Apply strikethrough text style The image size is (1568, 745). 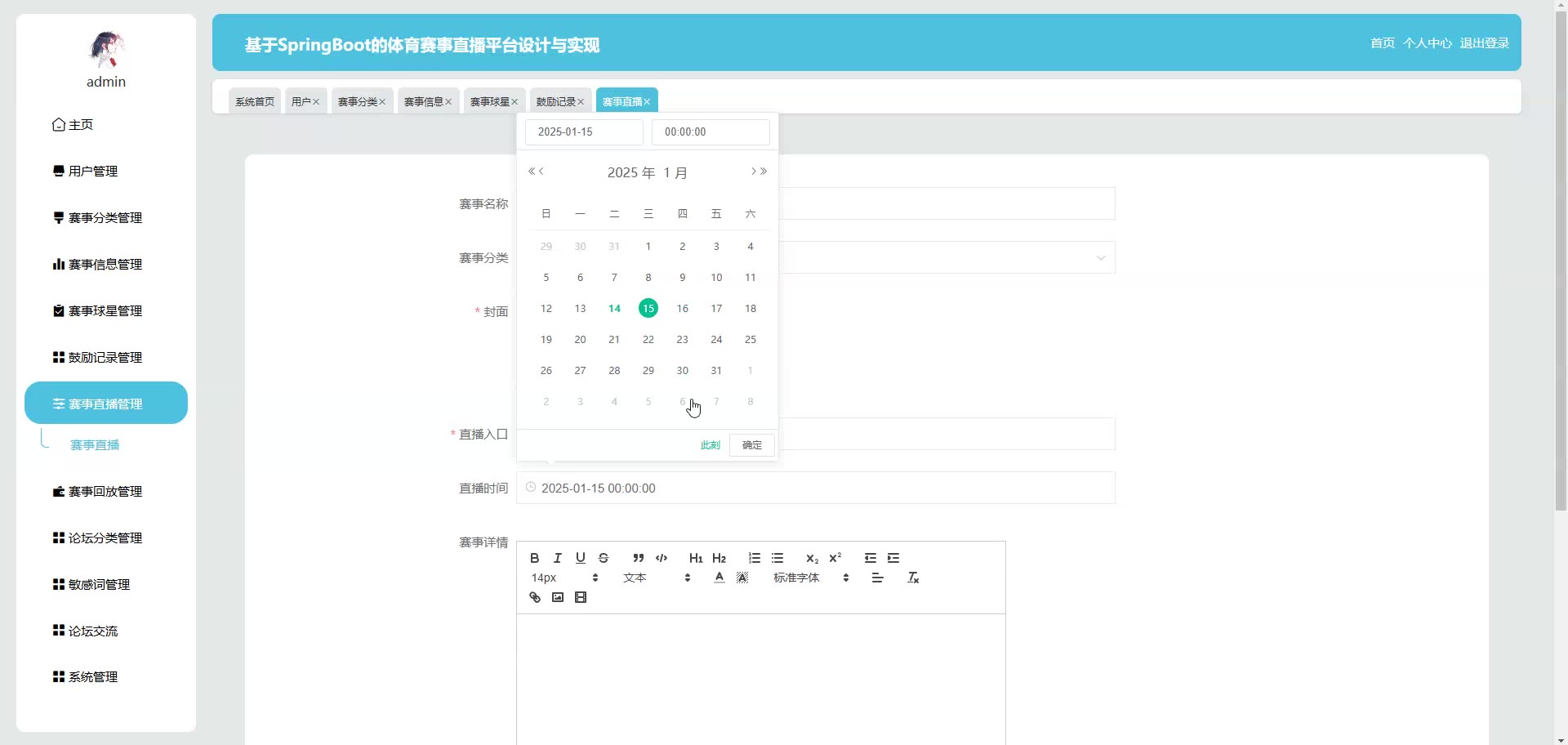(604, 558)
